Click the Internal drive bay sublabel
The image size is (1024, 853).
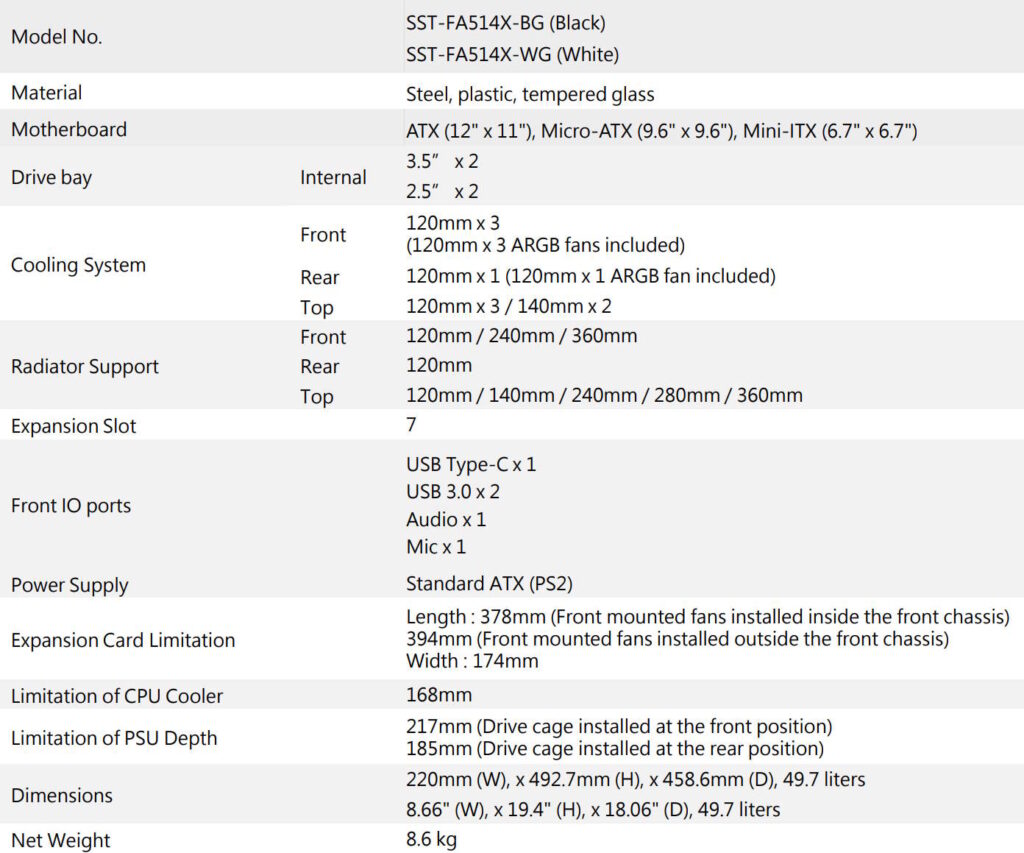point(333,177)
